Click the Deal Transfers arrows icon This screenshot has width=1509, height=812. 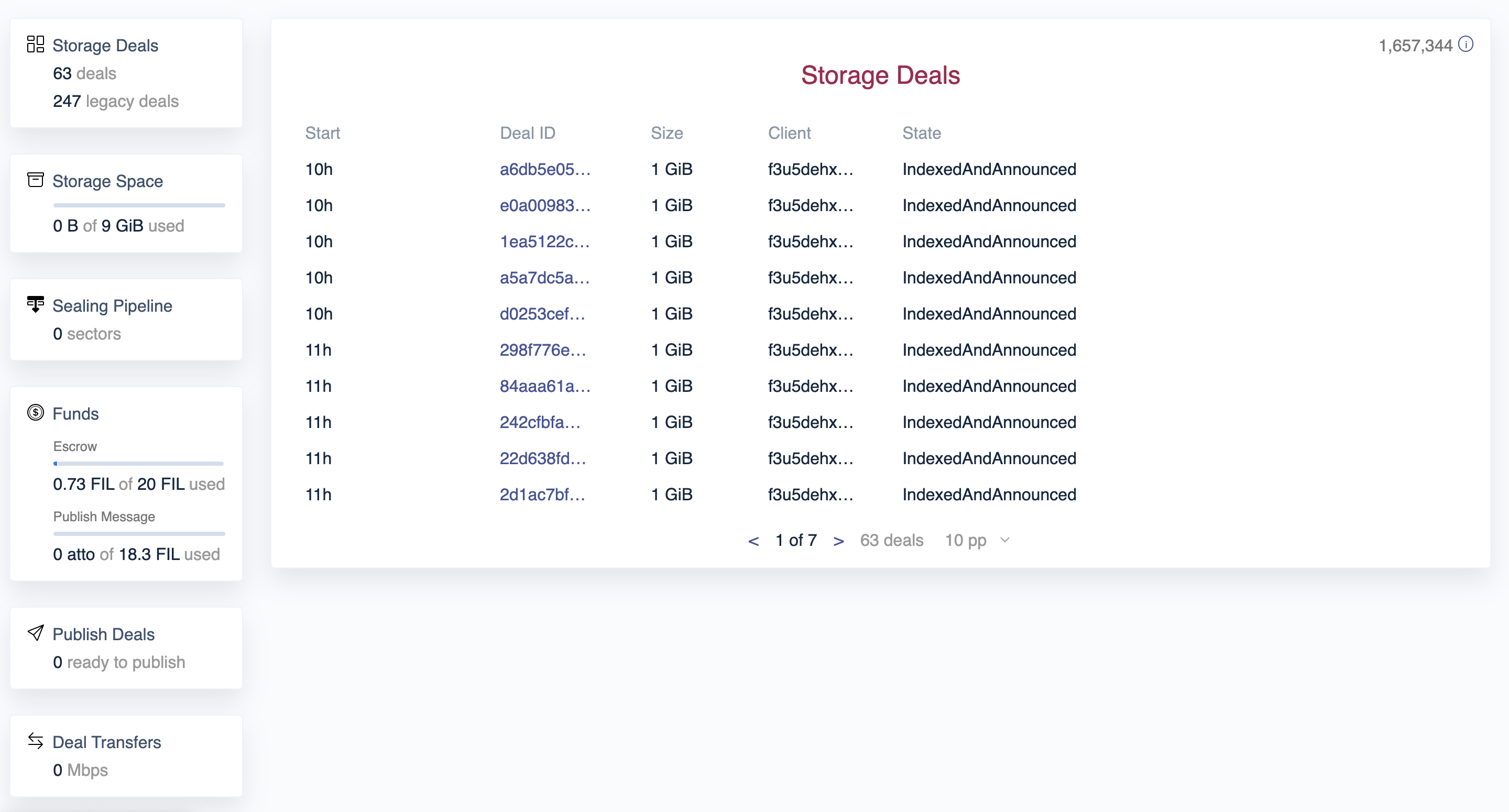pyautogui.click(x=35, y=741)
